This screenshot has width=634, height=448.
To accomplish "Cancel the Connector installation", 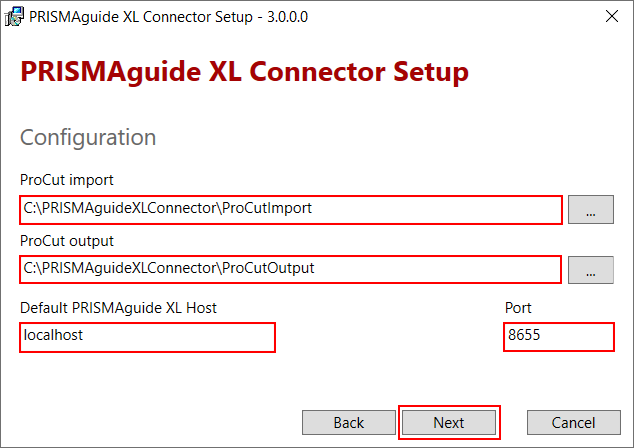I will coord(573,423).
